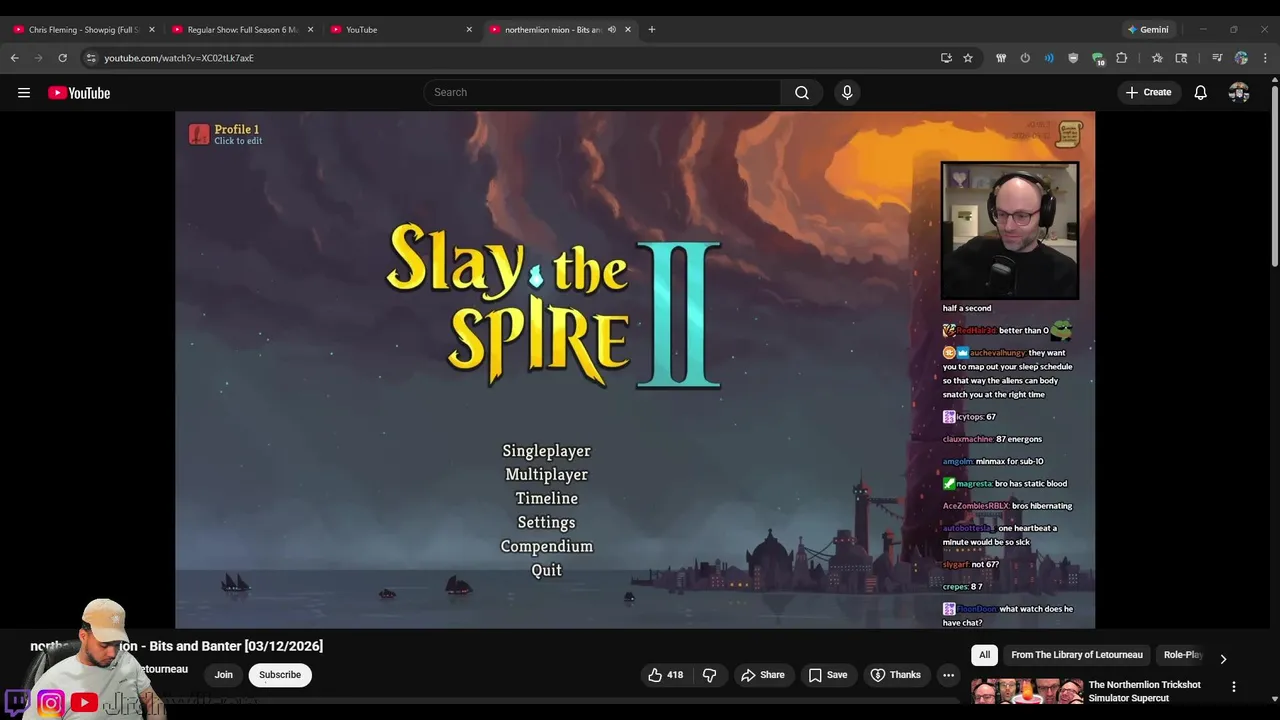Click Timeline in the video menu

(546, 499)
